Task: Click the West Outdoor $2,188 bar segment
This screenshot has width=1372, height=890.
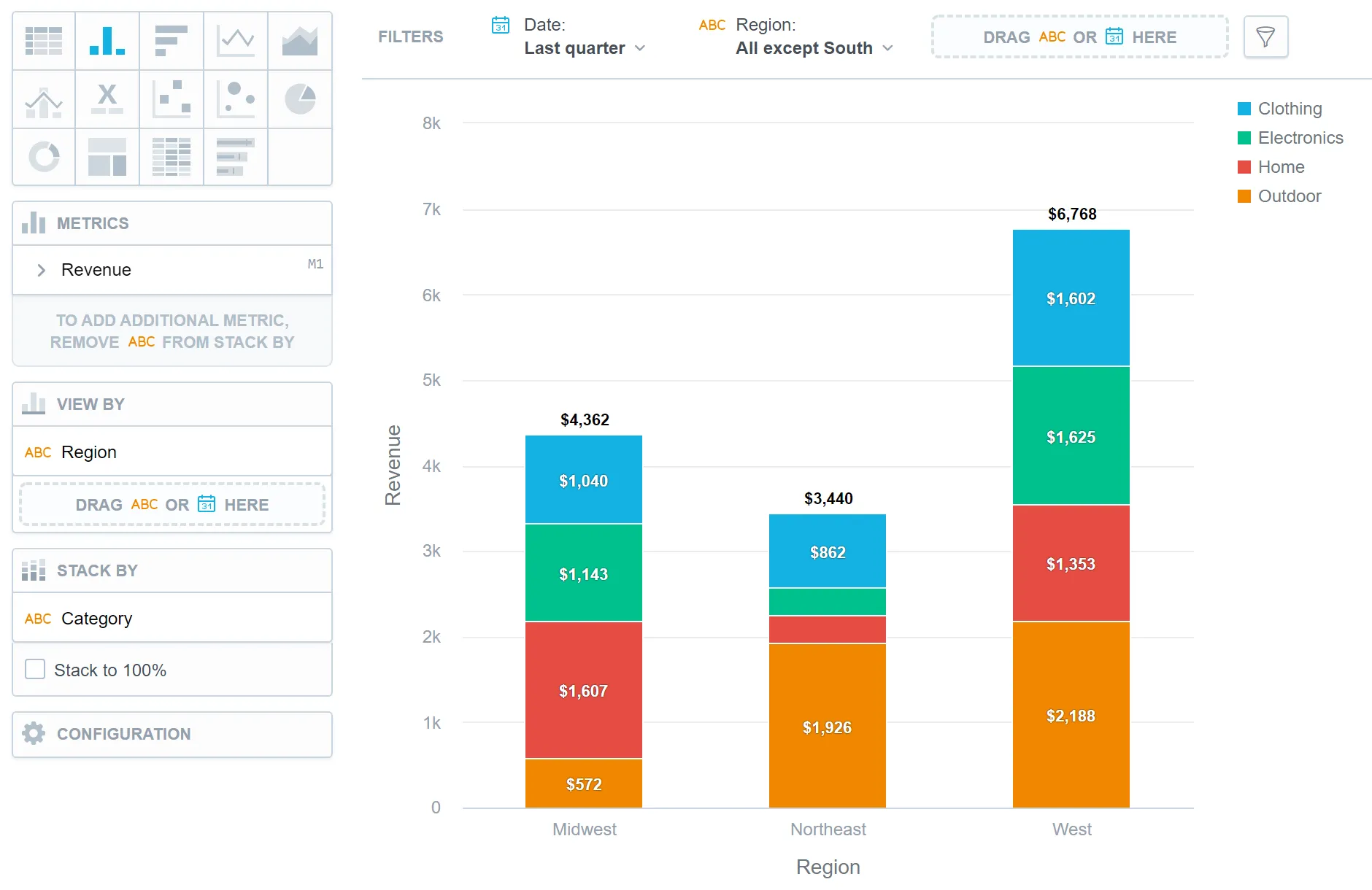Action: 1071,715
